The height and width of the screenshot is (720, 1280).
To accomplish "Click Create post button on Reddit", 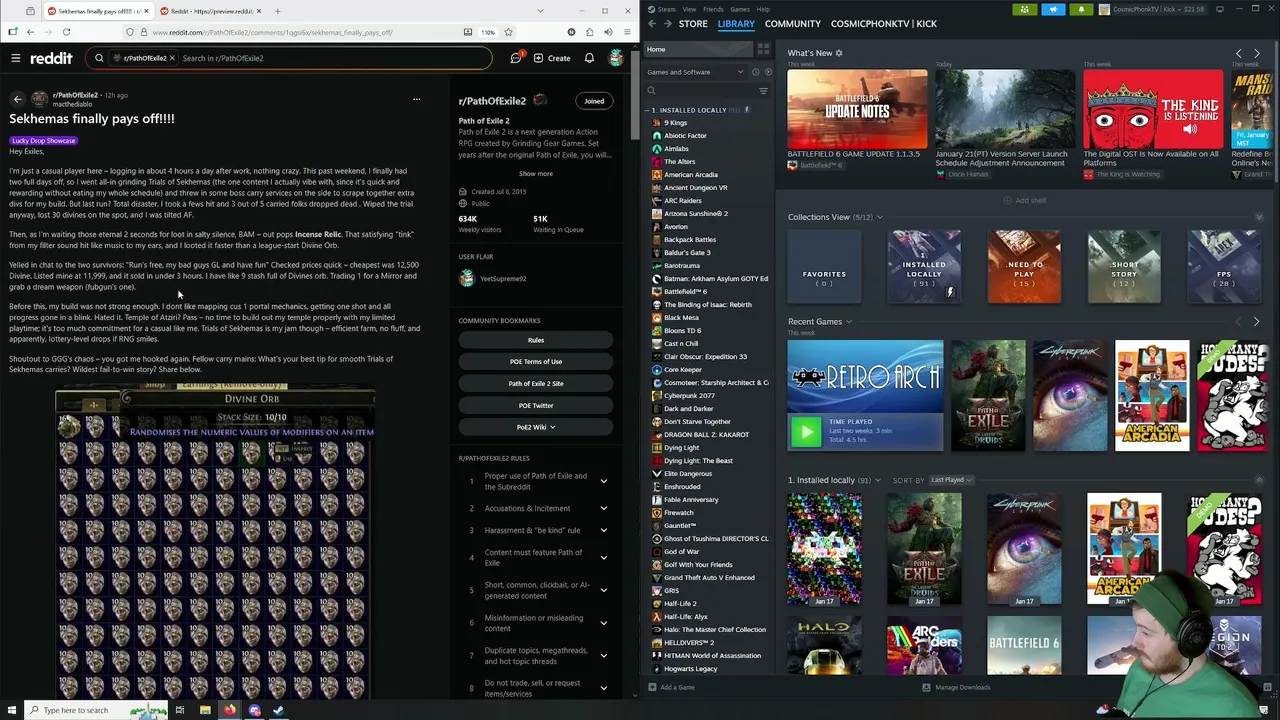I will [x=552, y=58].
